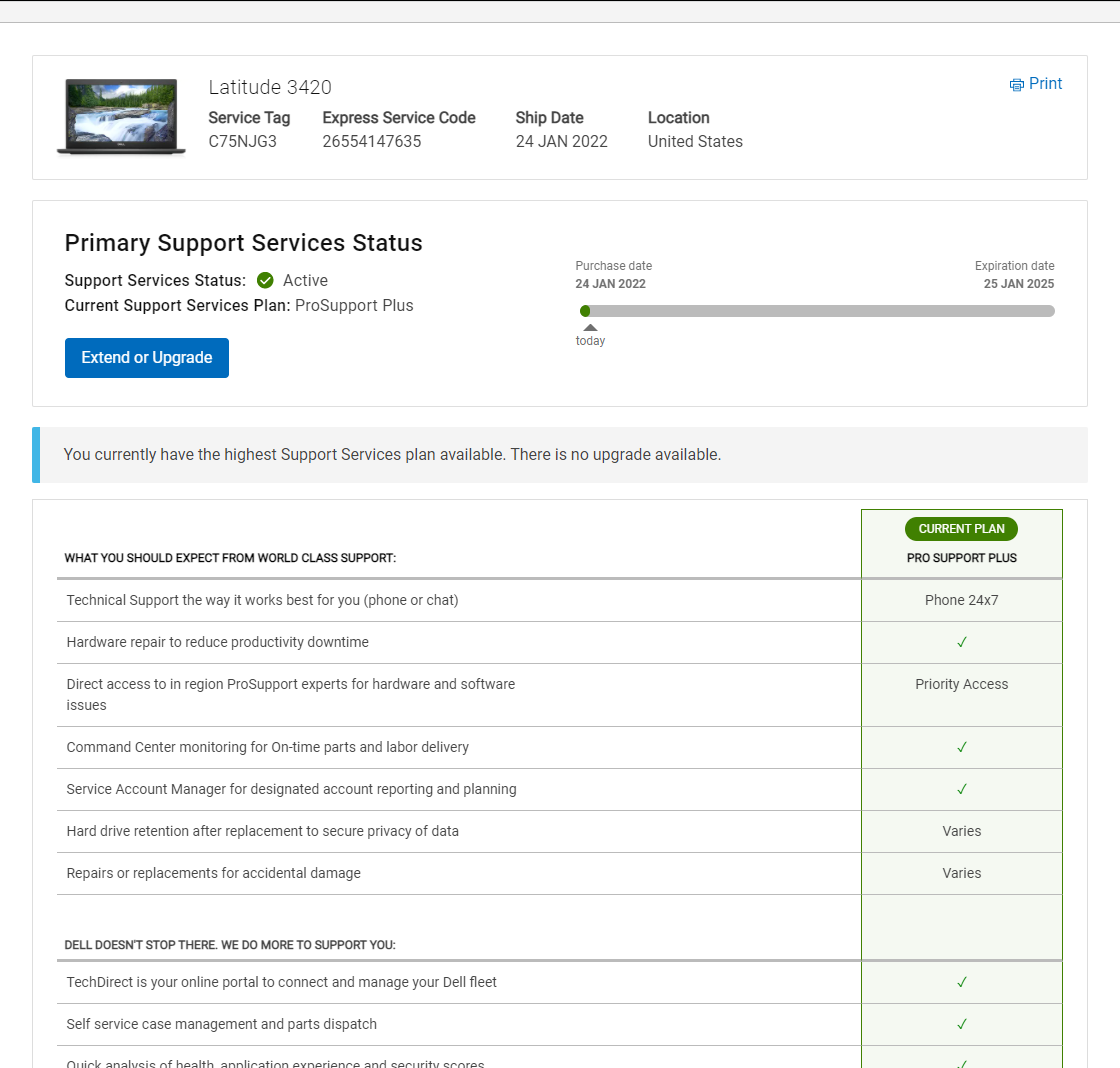
Task: Click the checkmark for Hardware repair row
Action: (x=961, y=642)
